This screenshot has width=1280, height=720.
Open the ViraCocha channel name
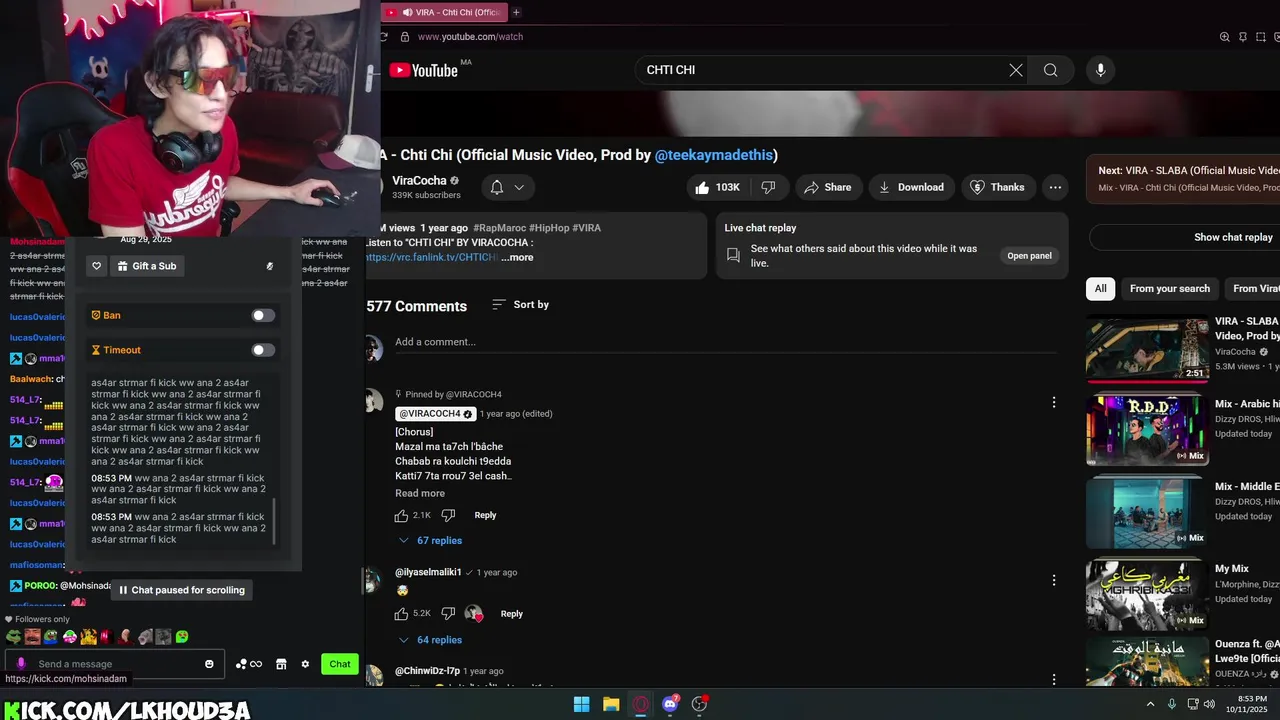click(x=419, y=181)
